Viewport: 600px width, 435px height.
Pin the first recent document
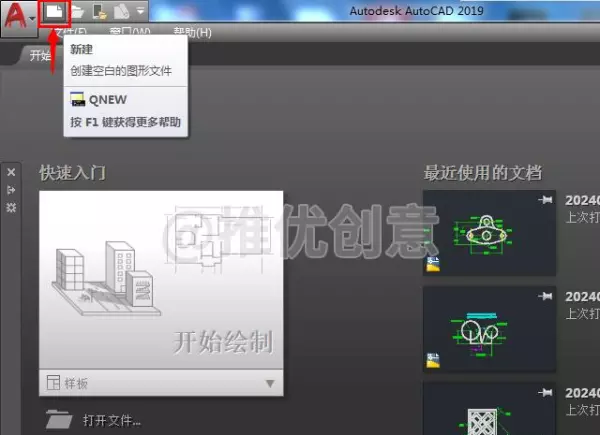click(545, 199)
